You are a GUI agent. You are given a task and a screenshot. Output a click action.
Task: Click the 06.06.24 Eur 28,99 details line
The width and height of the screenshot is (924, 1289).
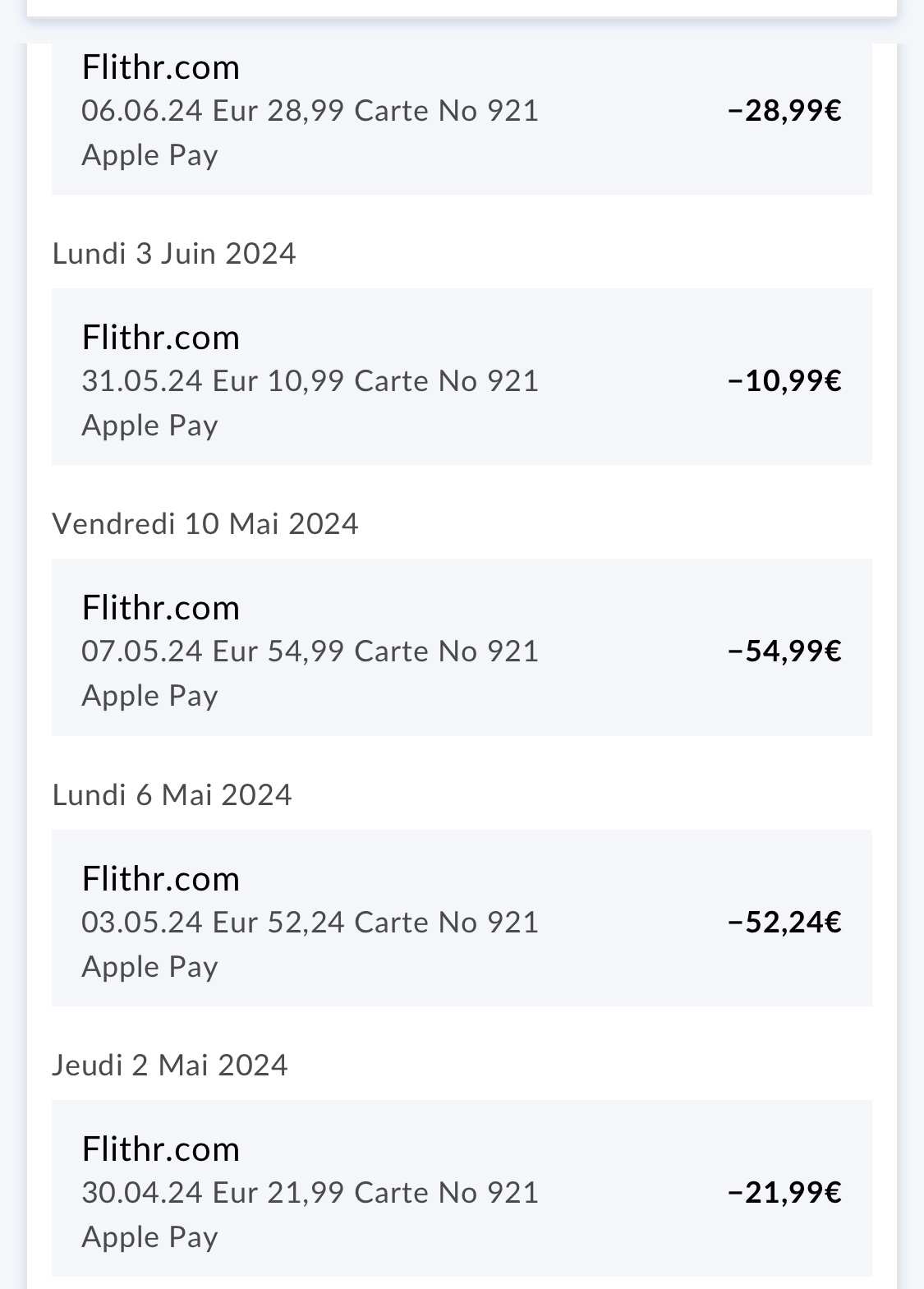coord(310,110)
